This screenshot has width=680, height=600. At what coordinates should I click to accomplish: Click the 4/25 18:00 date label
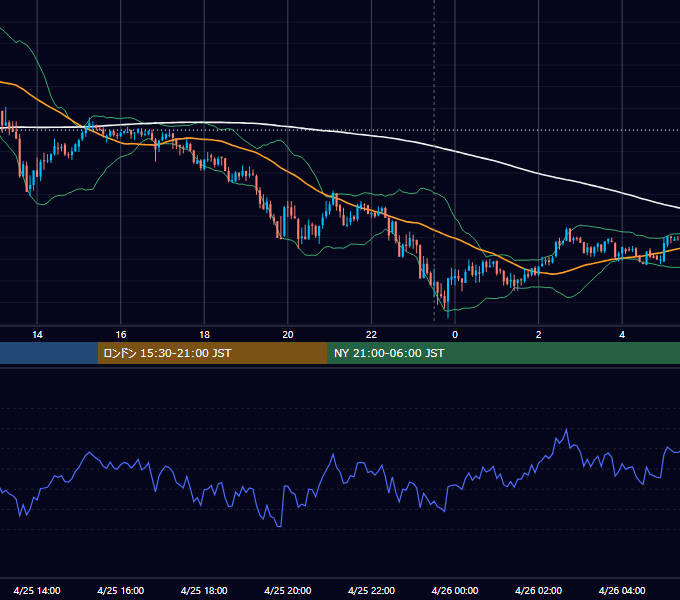(x=204, y=590)
